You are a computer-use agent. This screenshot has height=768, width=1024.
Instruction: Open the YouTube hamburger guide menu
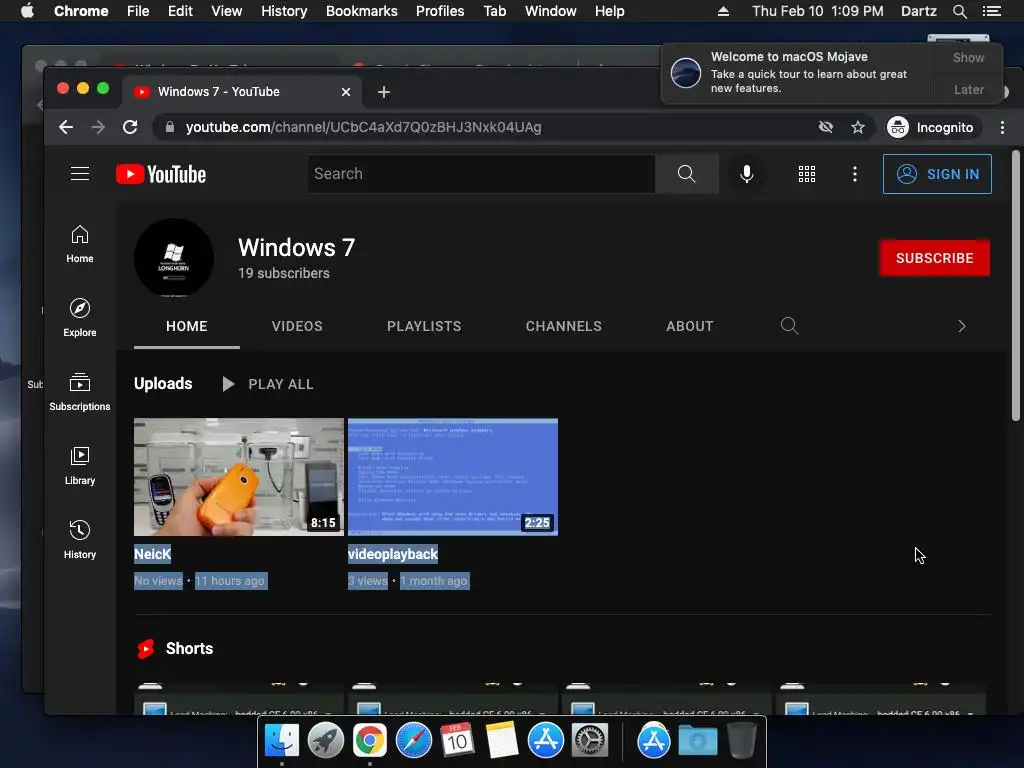(x=80, y=174)
